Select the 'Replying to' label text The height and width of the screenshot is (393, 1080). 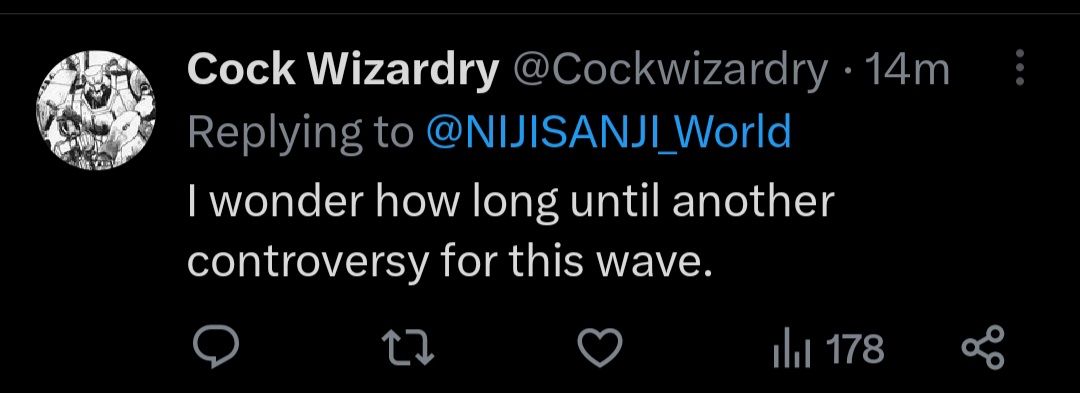(300, 132)
